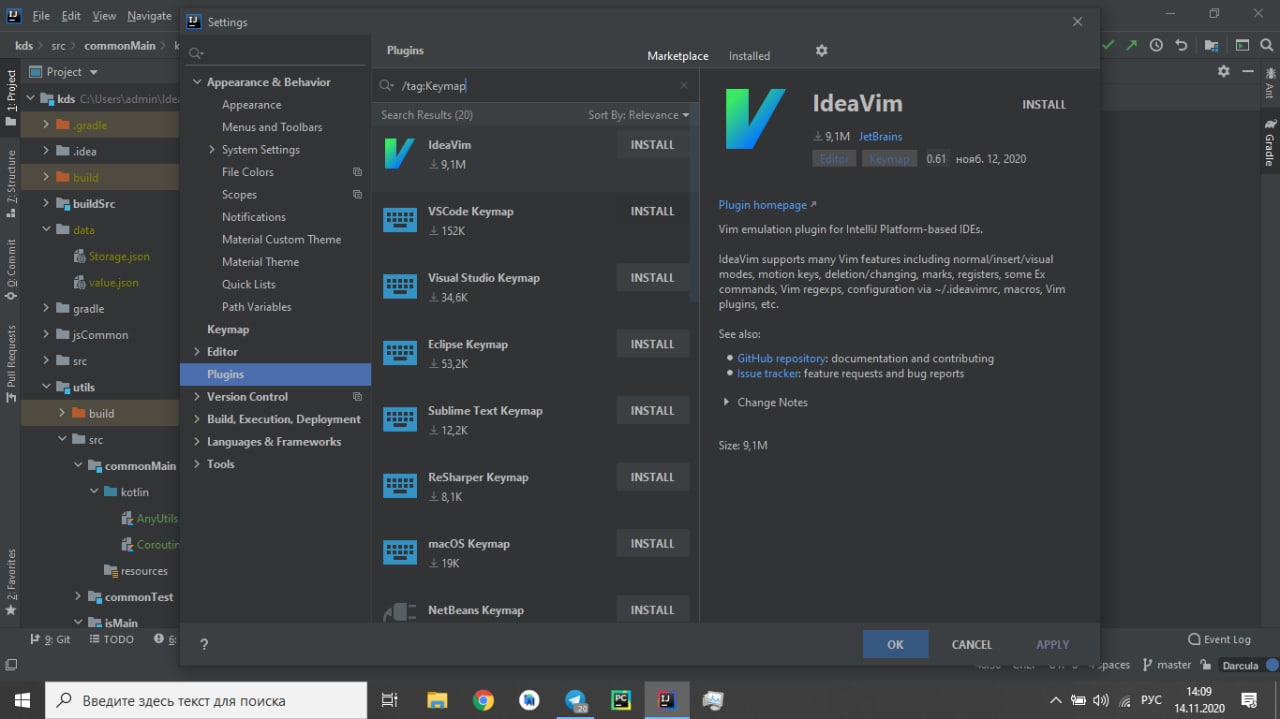Screen dimensions: 1280x719
Task: Click the Rollback undo arrow icon
Action: 1181,45
